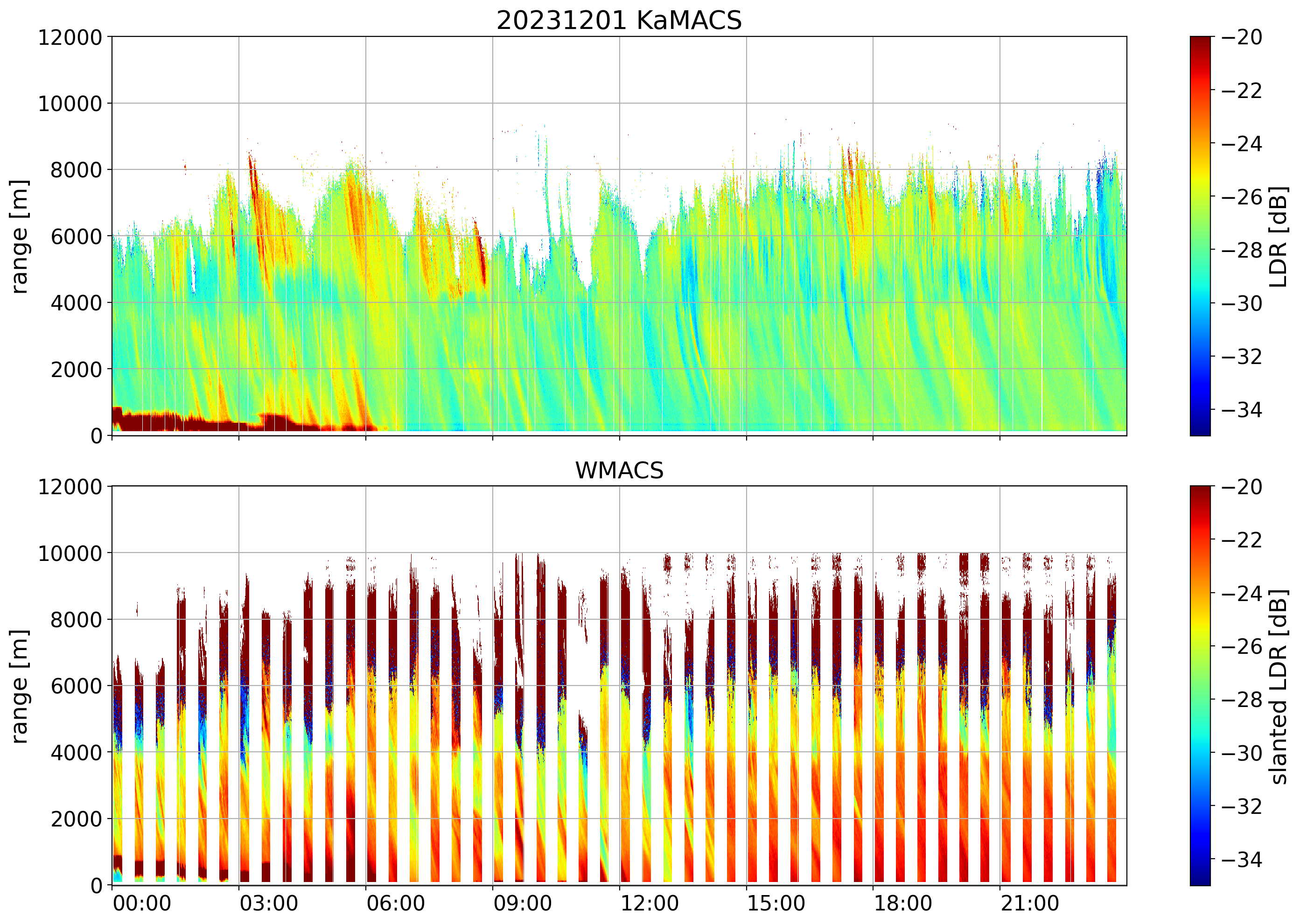Image resolution: width=1300 pixels, height=924 pixels.
Task: Click the '-34' label on the bottom colorbar
Action: pyautogui.click(x=1241, y=859)
